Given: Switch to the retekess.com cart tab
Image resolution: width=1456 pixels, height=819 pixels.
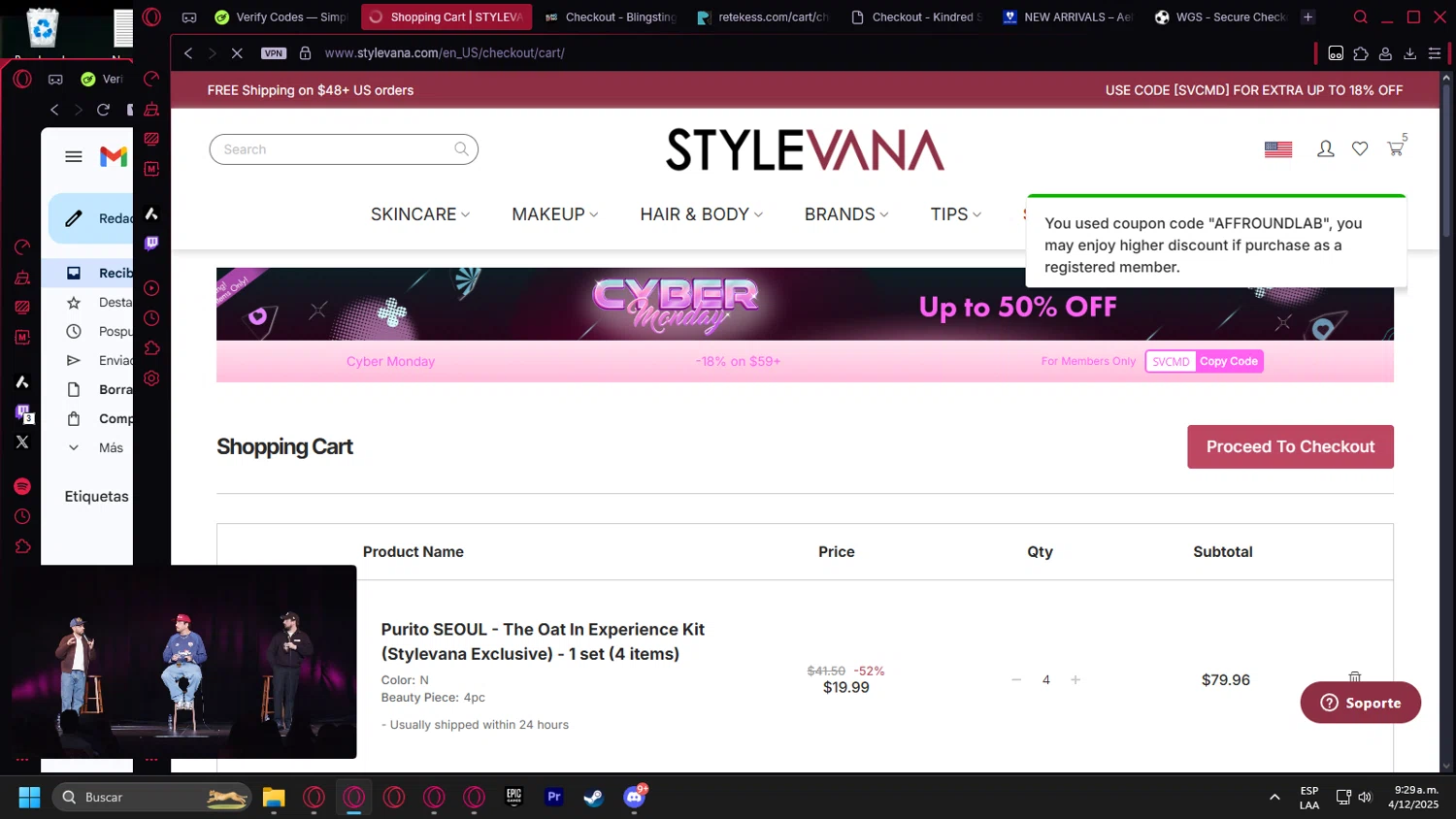Looking at the screenshot, I should [x=764, y=17].
